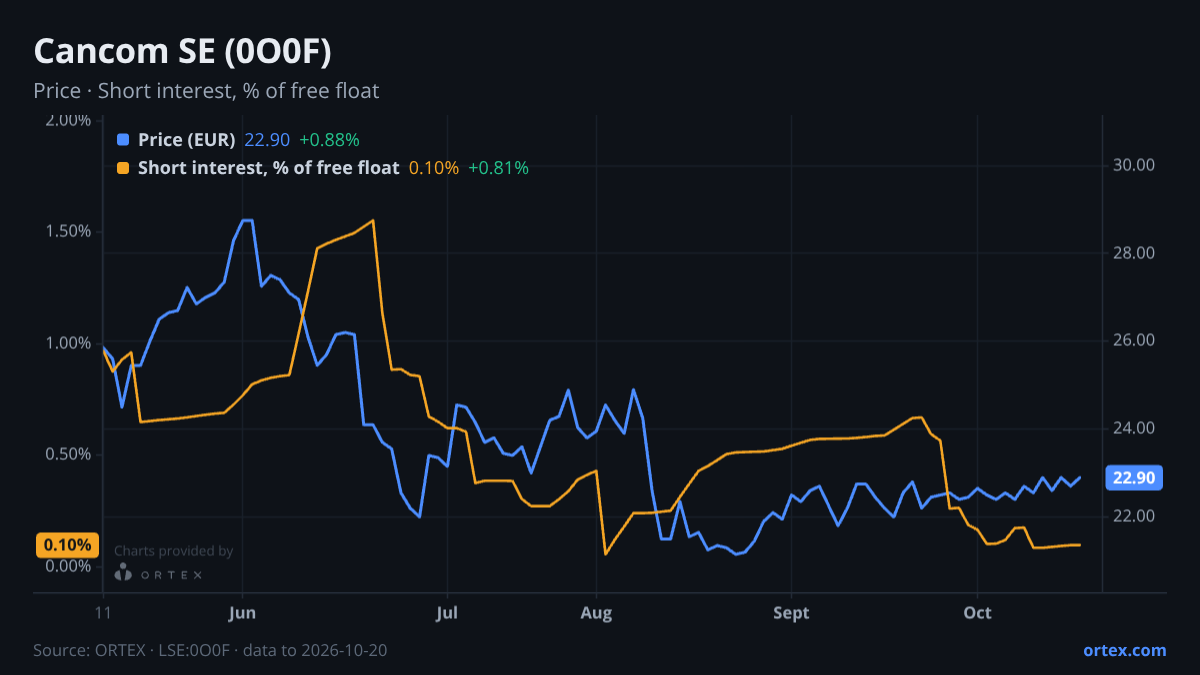Click the Cancom SE (0O0F) chart title
This screenshot has height=675, width=1200.
(x=183, y=51)
